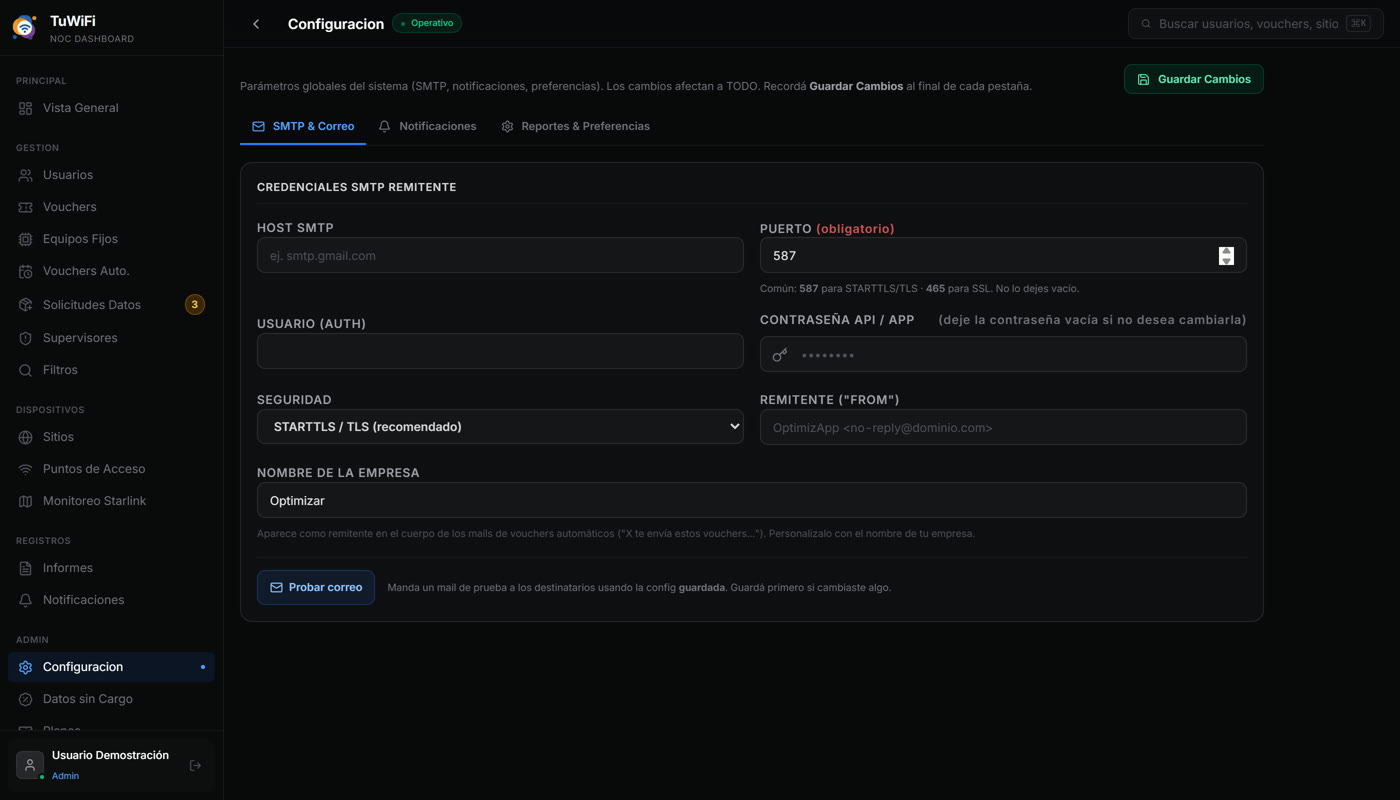Screen dimensions: 1400x800
Task: Switch to the SMTP & Correo tab
Action: [303, 126]
